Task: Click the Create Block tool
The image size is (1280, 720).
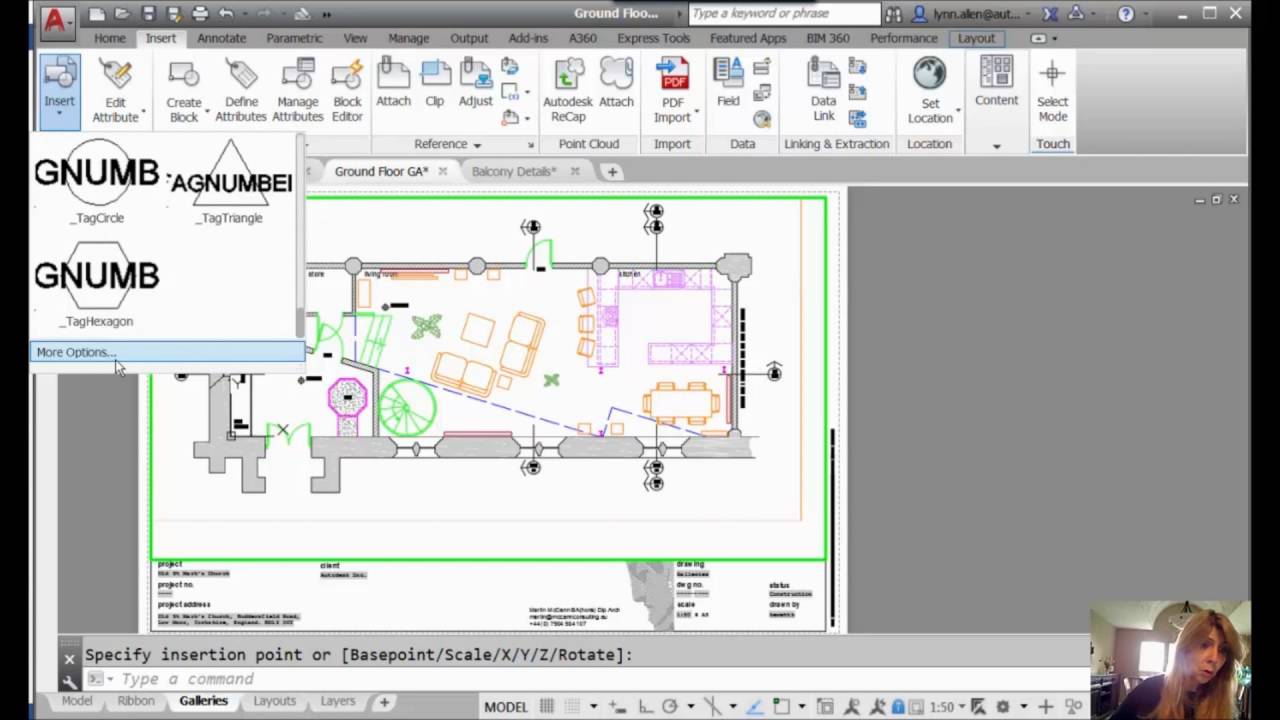Action: 184,90
